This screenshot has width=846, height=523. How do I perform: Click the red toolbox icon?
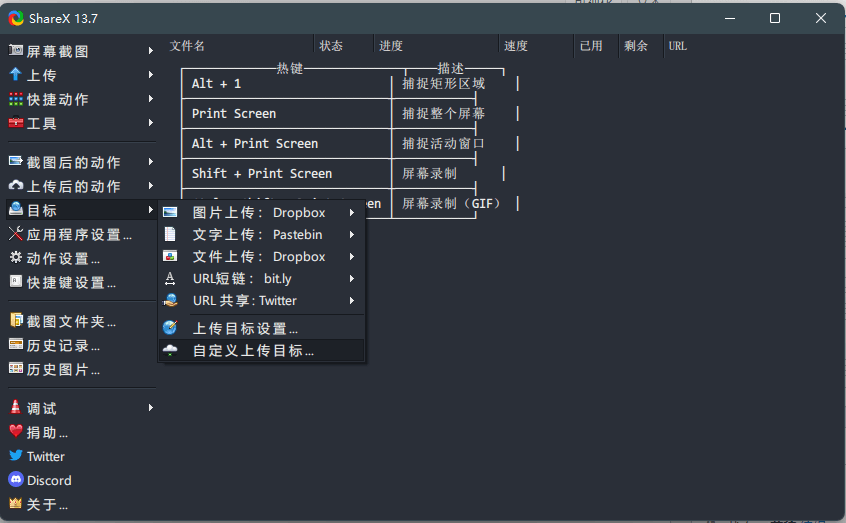pyautogui.click(x=16, y=123)
